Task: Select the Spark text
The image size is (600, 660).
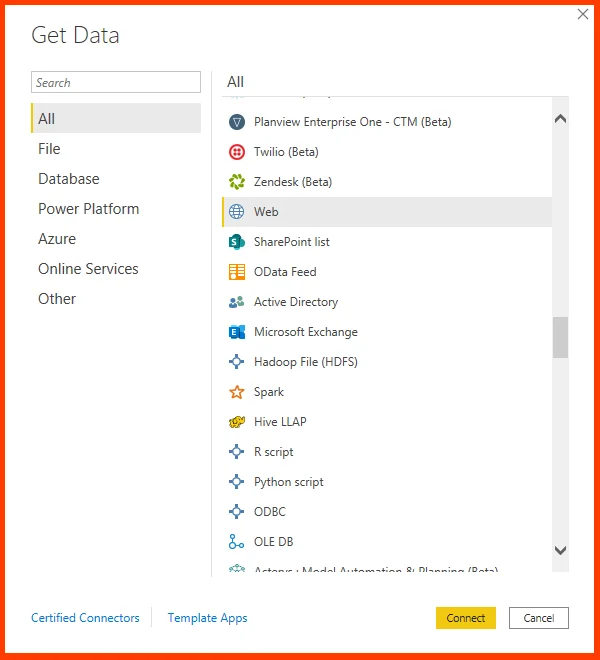Action: [269, 392]
